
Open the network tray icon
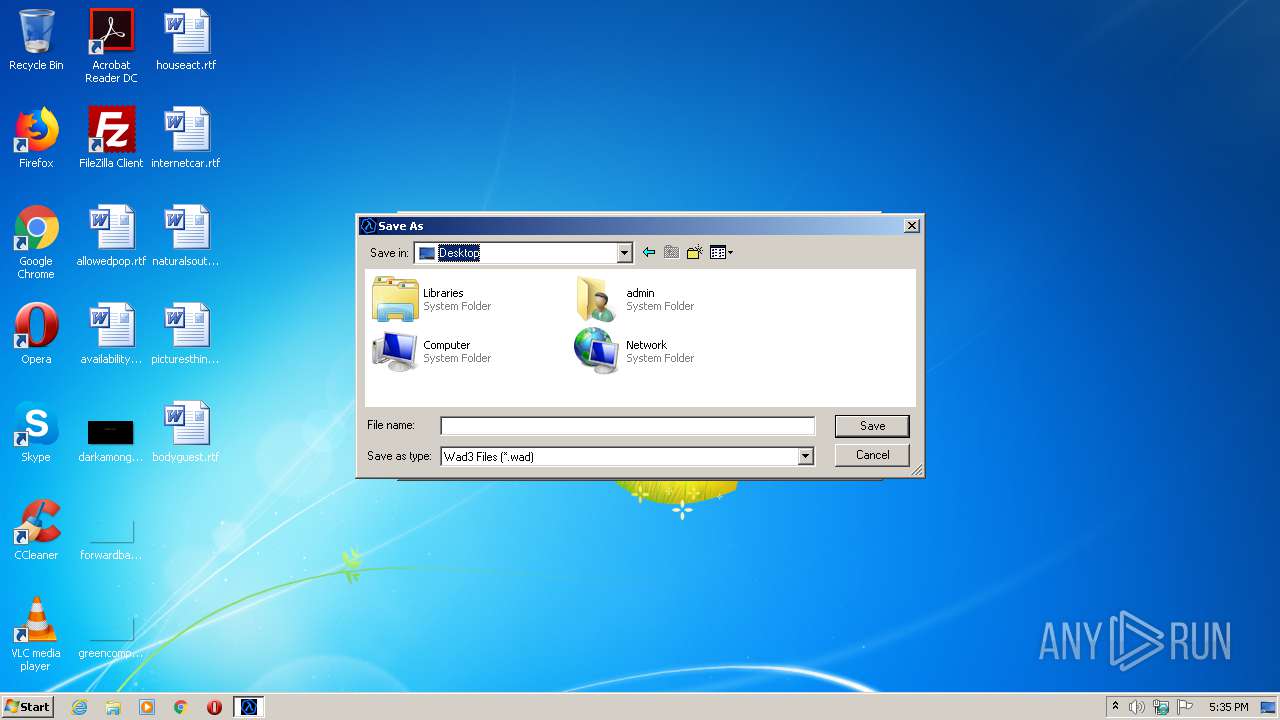click(1161, 707)
